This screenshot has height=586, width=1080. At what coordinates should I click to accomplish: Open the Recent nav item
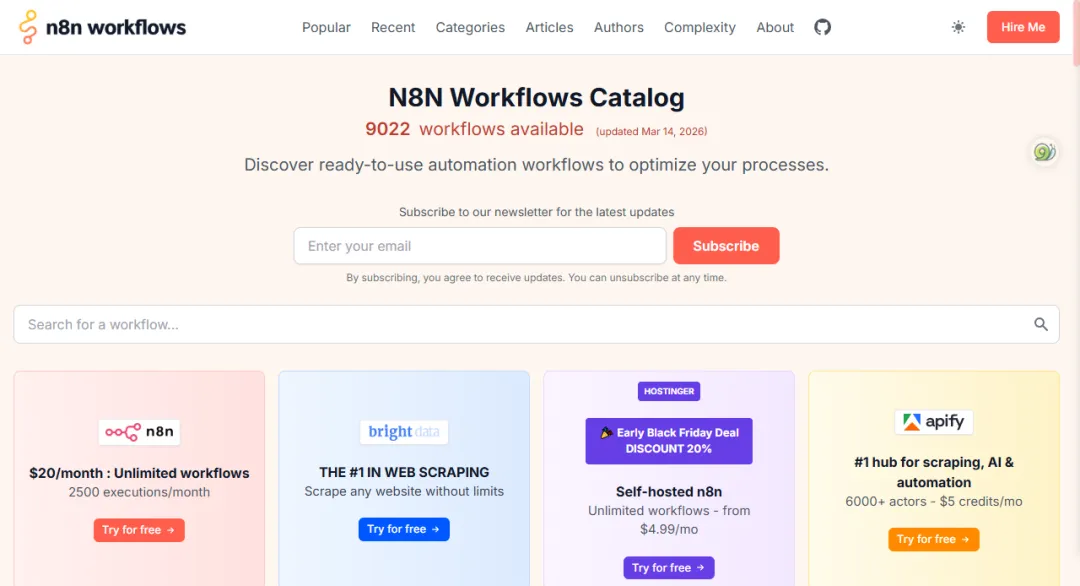tap(393, 28)
